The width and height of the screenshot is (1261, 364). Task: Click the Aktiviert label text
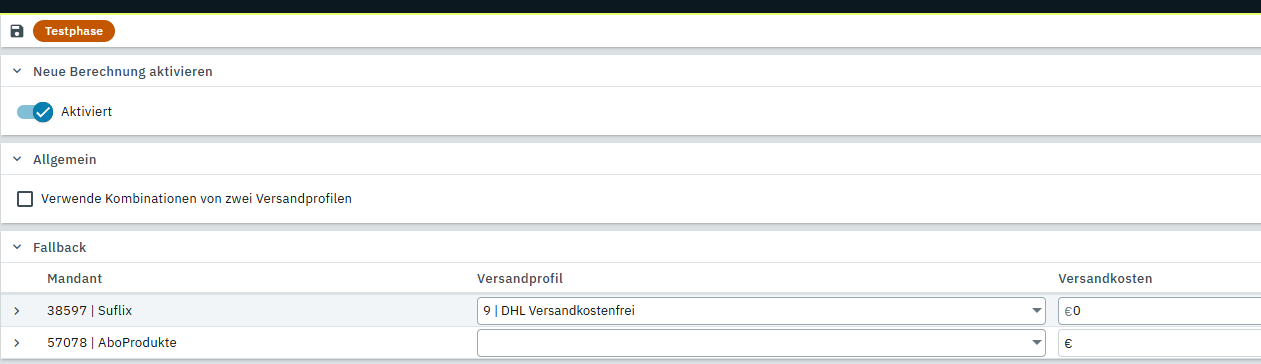tap(87, 112)
